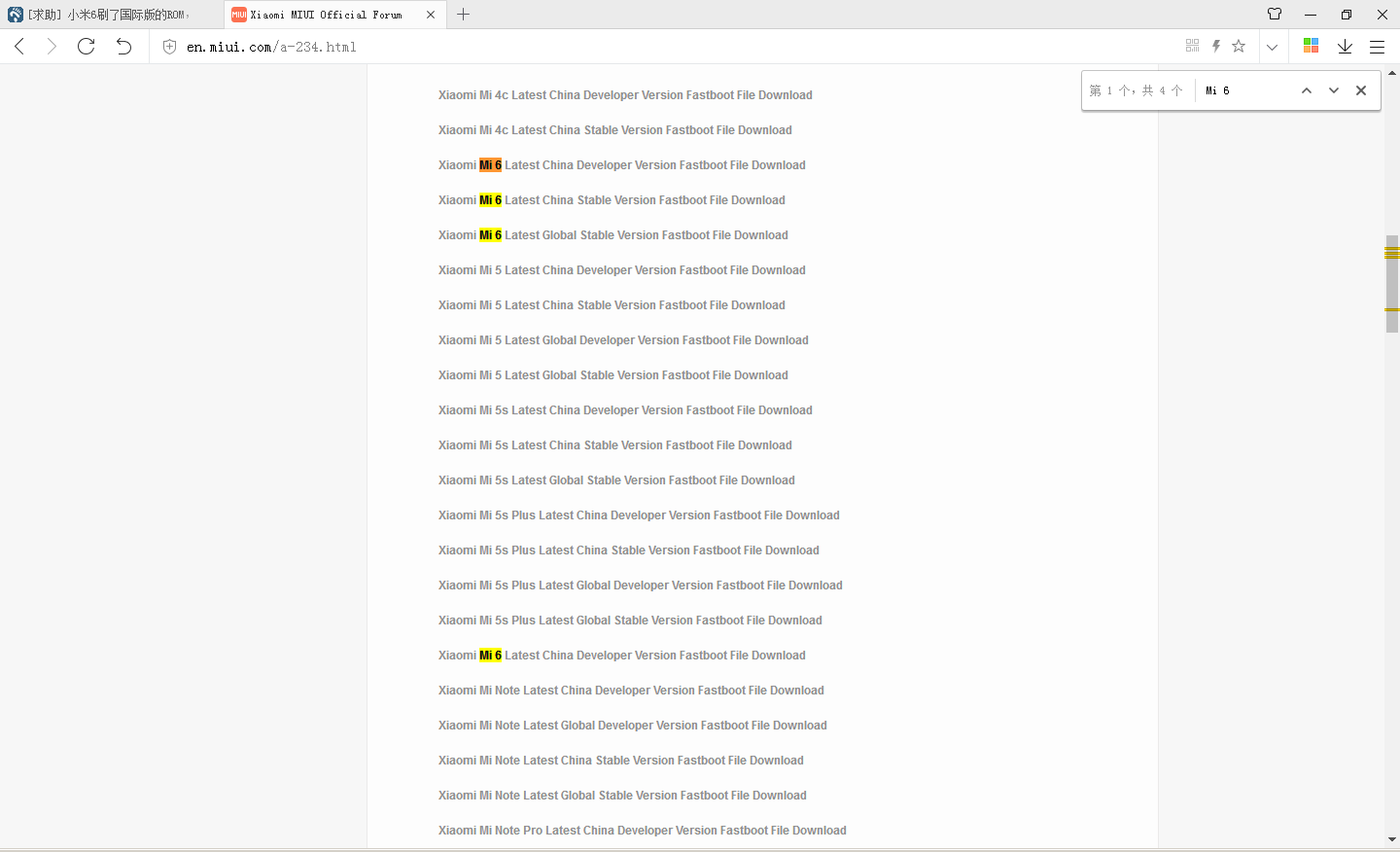
Task: Click the scrollbar down arrow
Action: point(1392,839)
